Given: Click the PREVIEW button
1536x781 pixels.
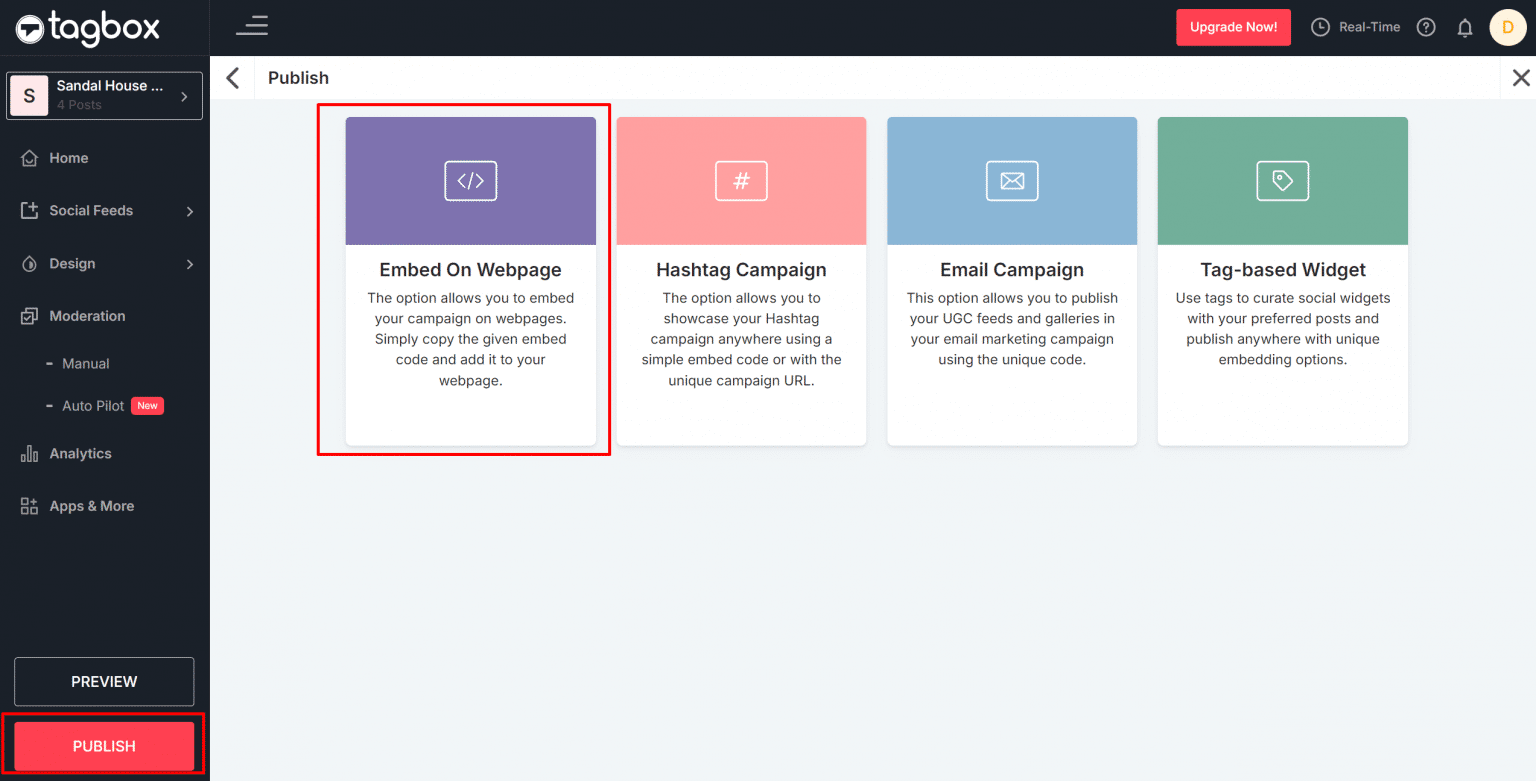Looking at the screenshot, I should [x=104, y=682].
